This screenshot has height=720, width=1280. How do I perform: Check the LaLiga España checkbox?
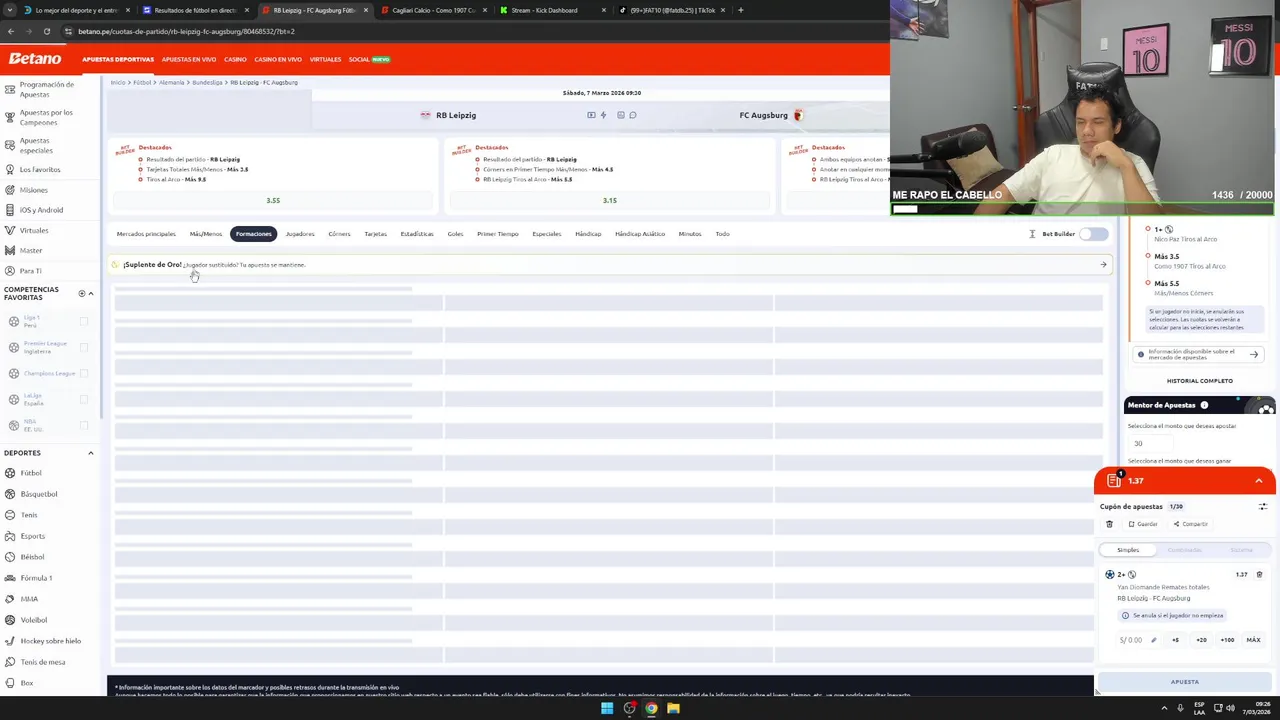click(x=84, y=399)
